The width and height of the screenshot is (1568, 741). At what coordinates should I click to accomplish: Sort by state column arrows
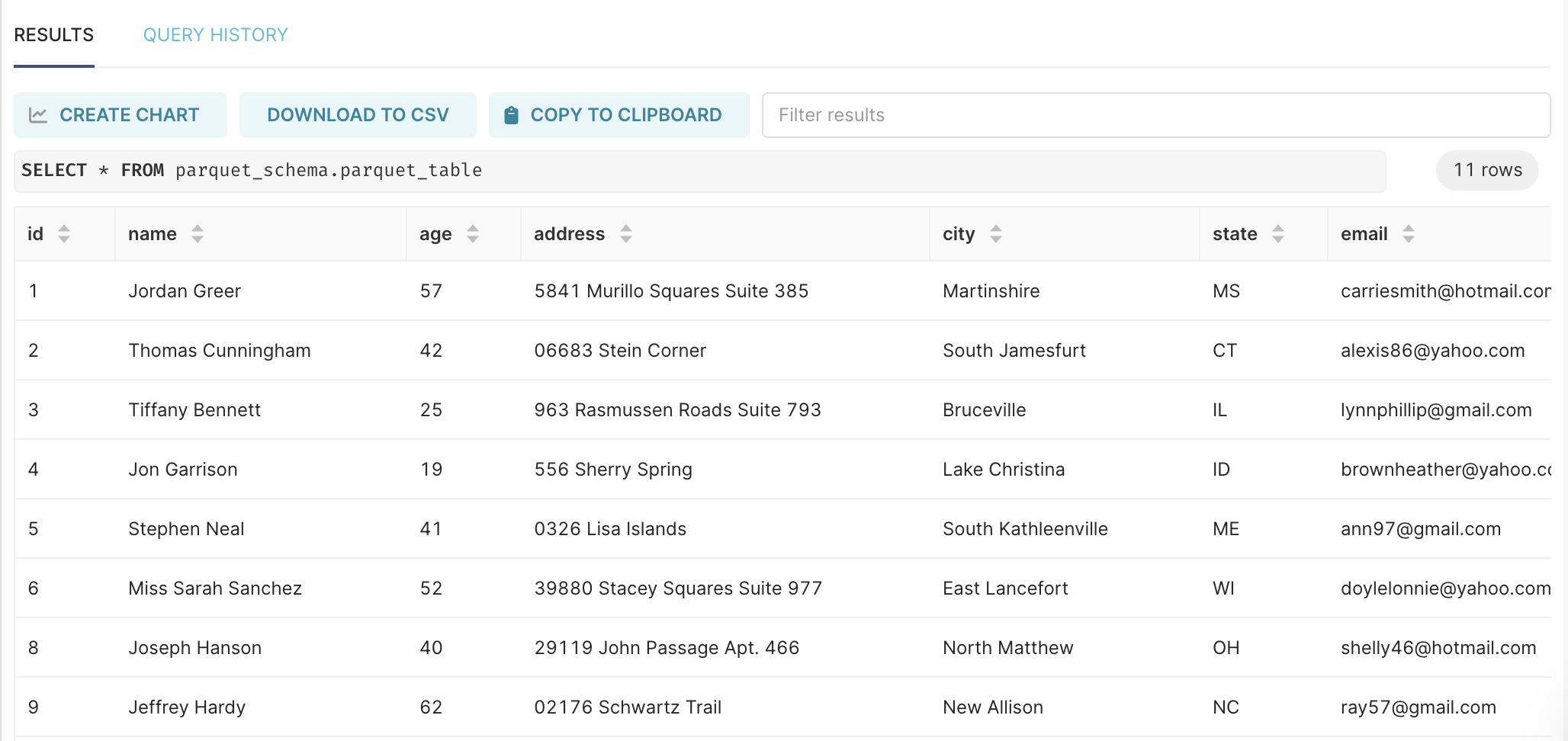[x=1278, y=234]
